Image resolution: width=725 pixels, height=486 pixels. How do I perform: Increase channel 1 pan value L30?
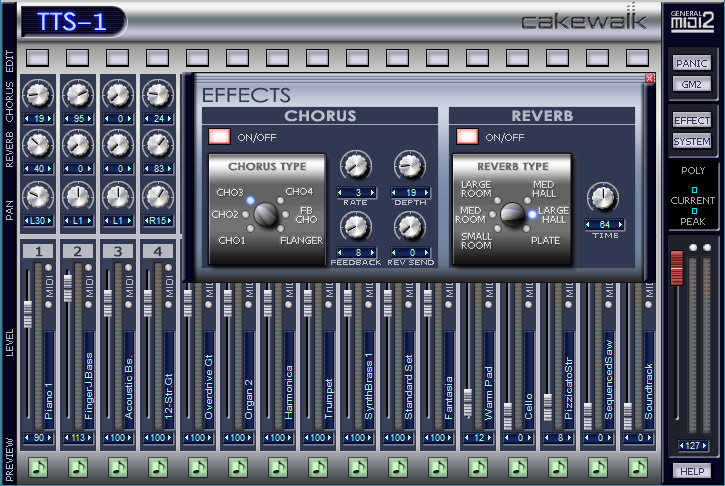49,221
